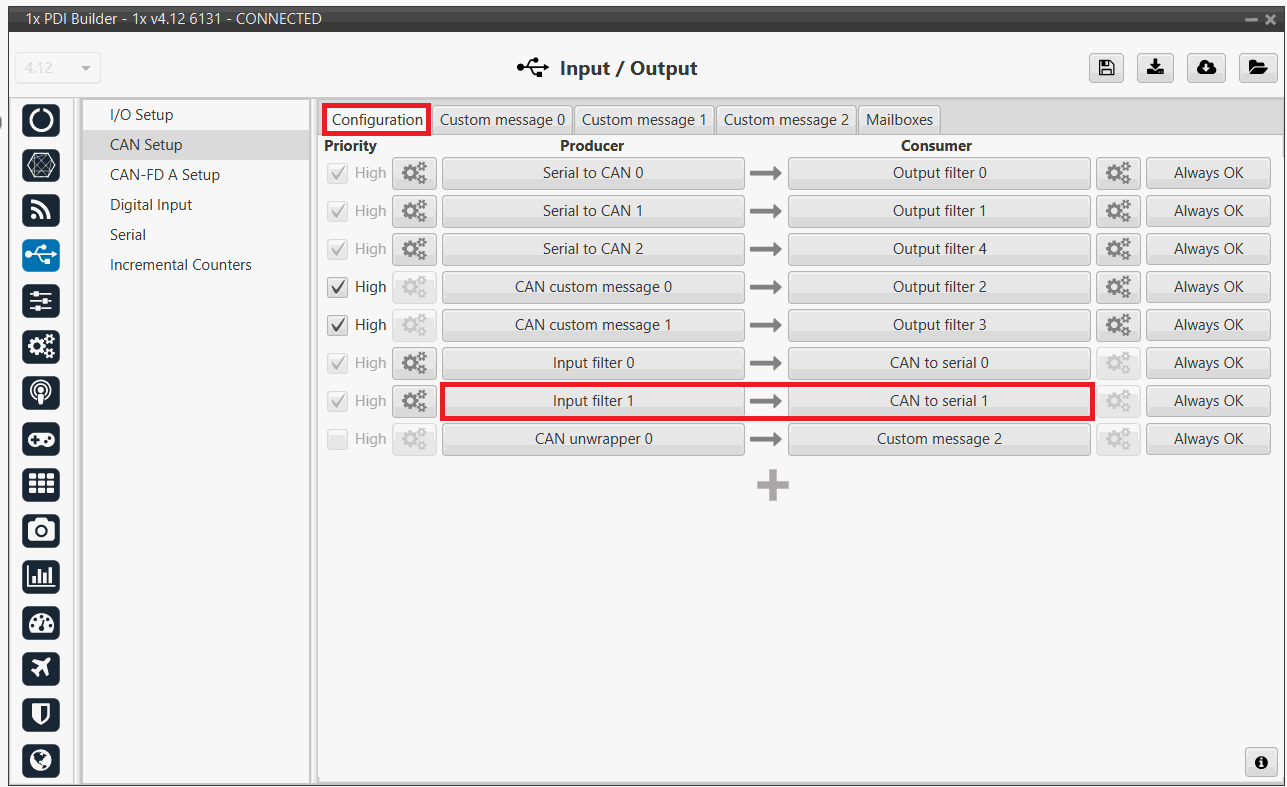Image resolution: width=1287 pixels, height=787 pixels.
Task: Open the folder icon in top toolbar
Action: click(x=1257, y=68)
